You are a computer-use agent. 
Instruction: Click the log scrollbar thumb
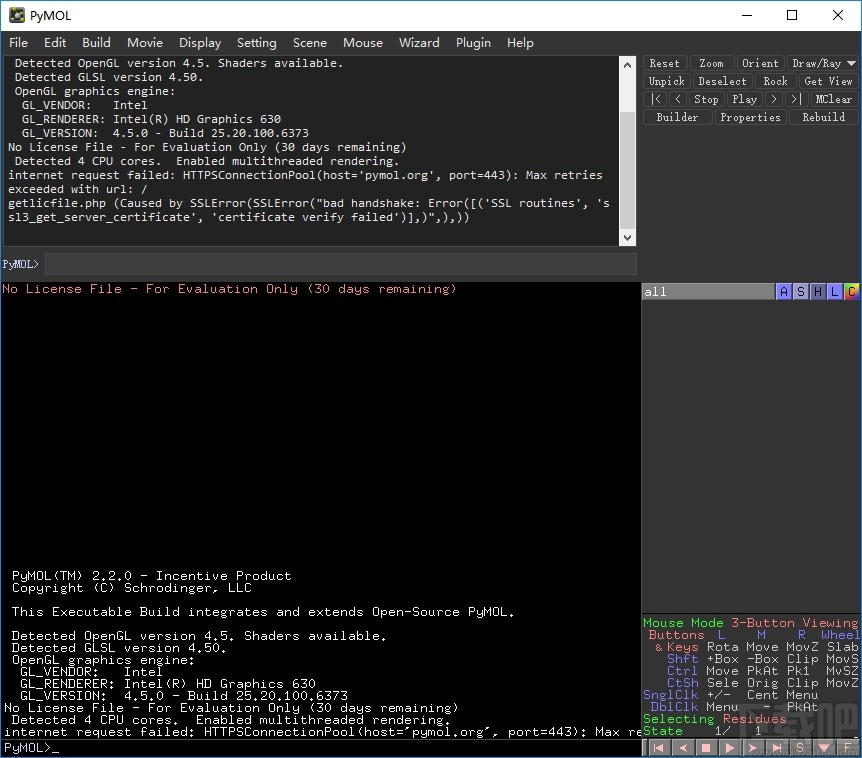tap(627, 170)
